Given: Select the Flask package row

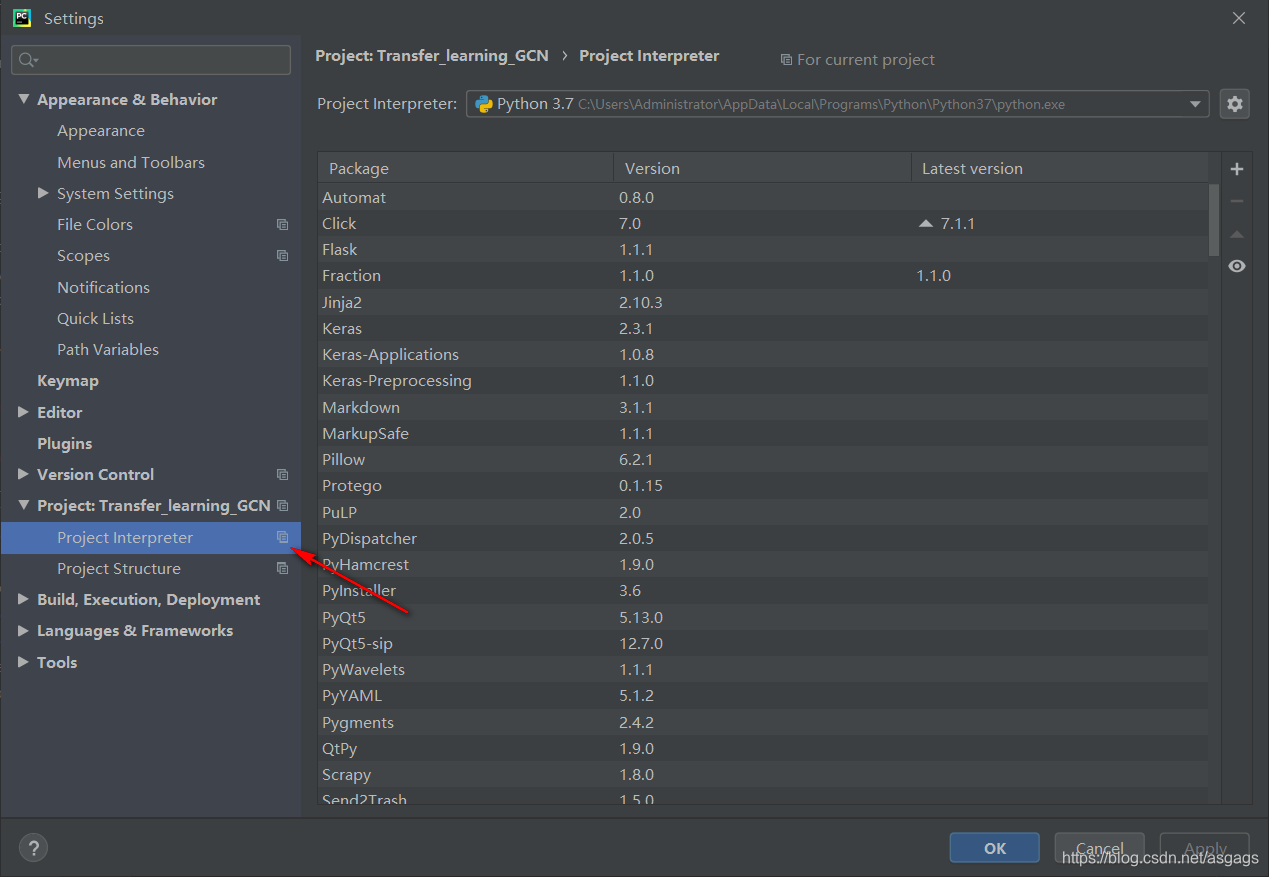Looking at the screenshot, I should coord(763,250).
